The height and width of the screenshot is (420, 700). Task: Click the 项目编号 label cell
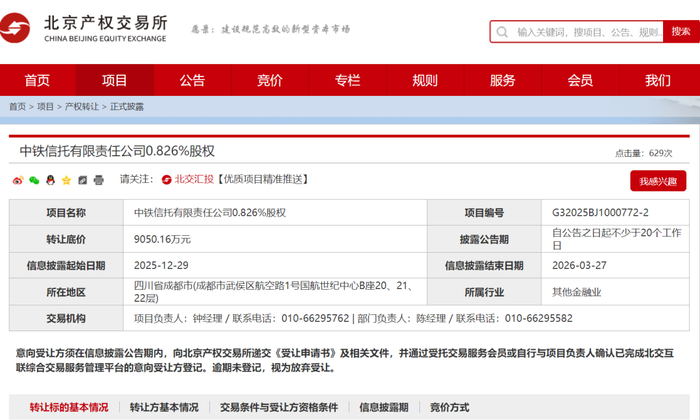[484, 212]
